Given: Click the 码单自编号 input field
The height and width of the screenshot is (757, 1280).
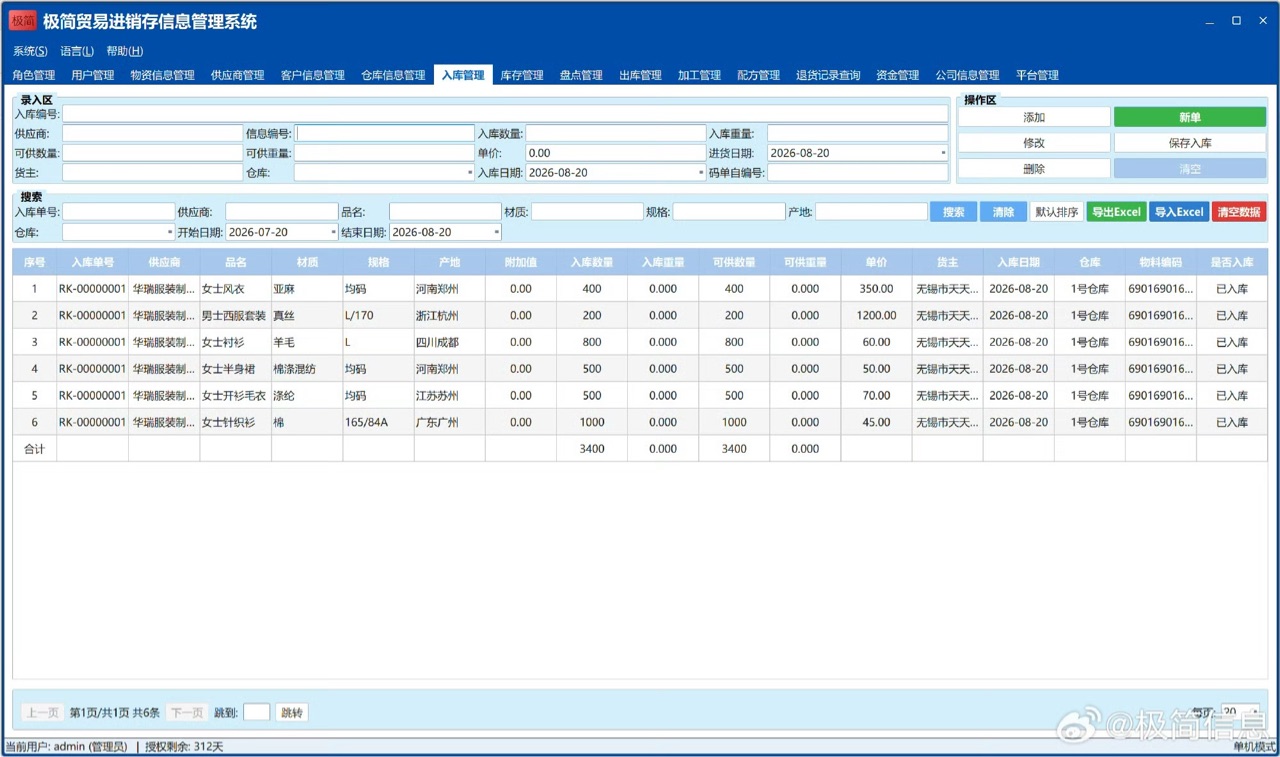Looking at the screenshot, I should [x=857, y=173].
